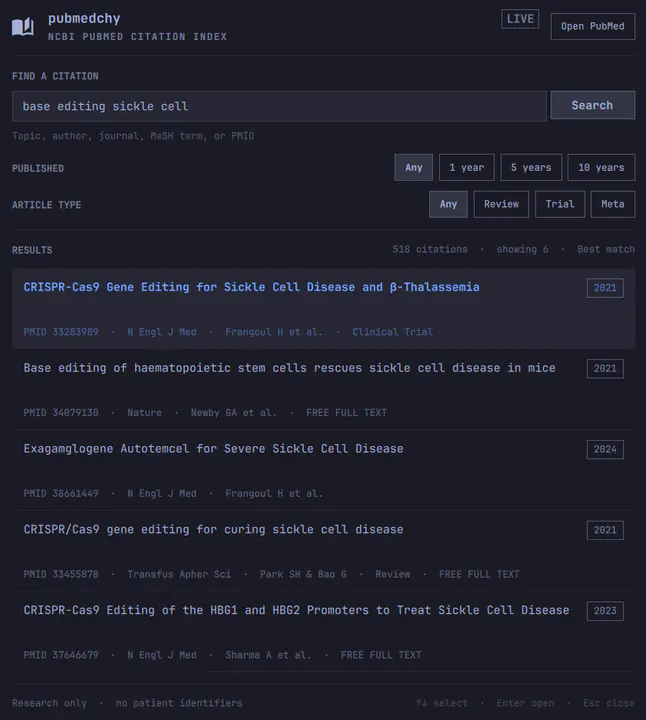
Task: Click the showing 6 label
Action: point(522,249)
